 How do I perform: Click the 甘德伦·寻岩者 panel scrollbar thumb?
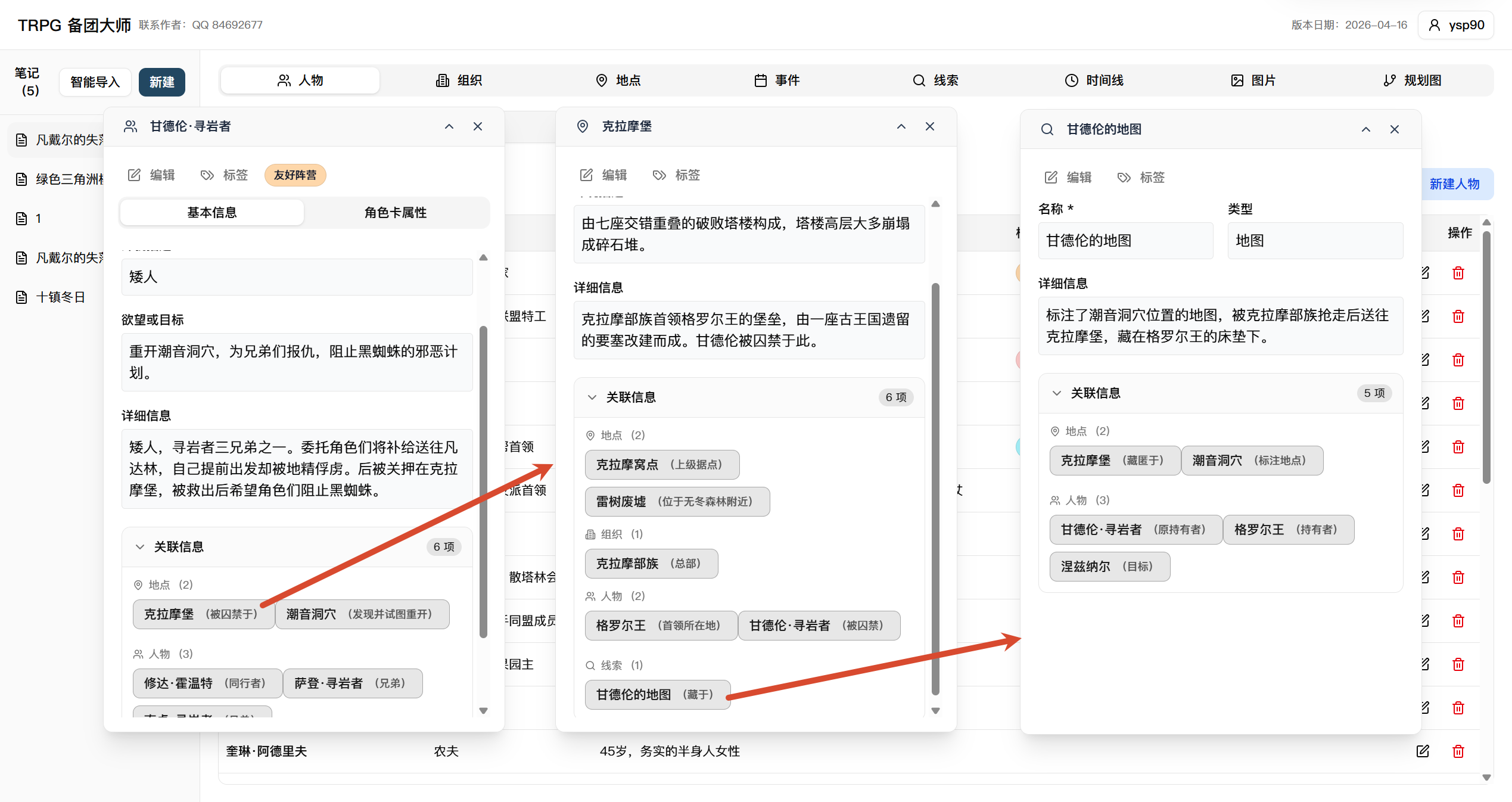point(483,483)
